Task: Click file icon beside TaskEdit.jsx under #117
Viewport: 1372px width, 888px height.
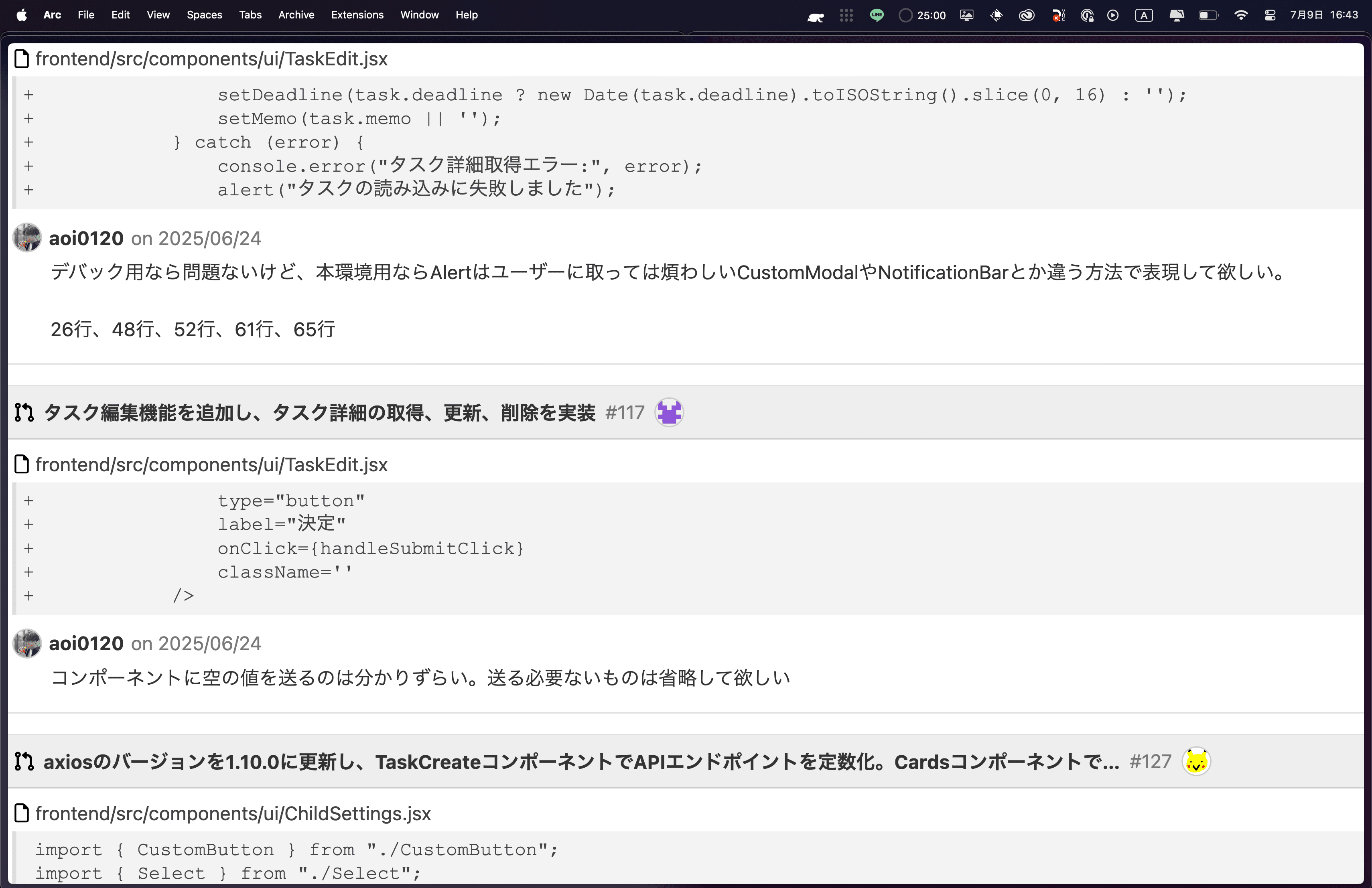Action: pos(21,464)
